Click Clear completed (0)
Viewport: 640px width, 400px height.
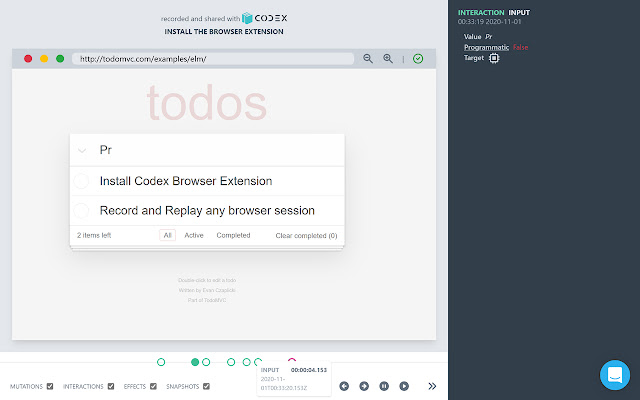tap(306, 236)
